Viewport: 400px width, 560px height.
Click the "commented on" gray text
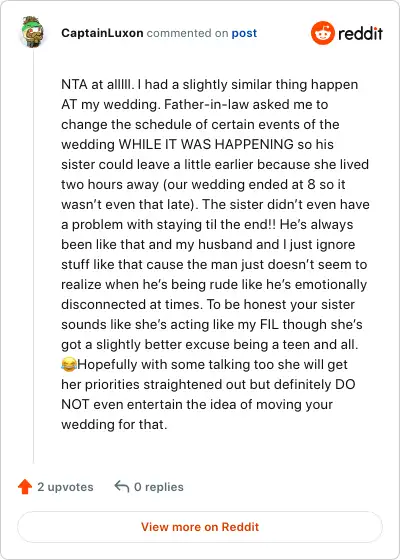tap(187, 33)
